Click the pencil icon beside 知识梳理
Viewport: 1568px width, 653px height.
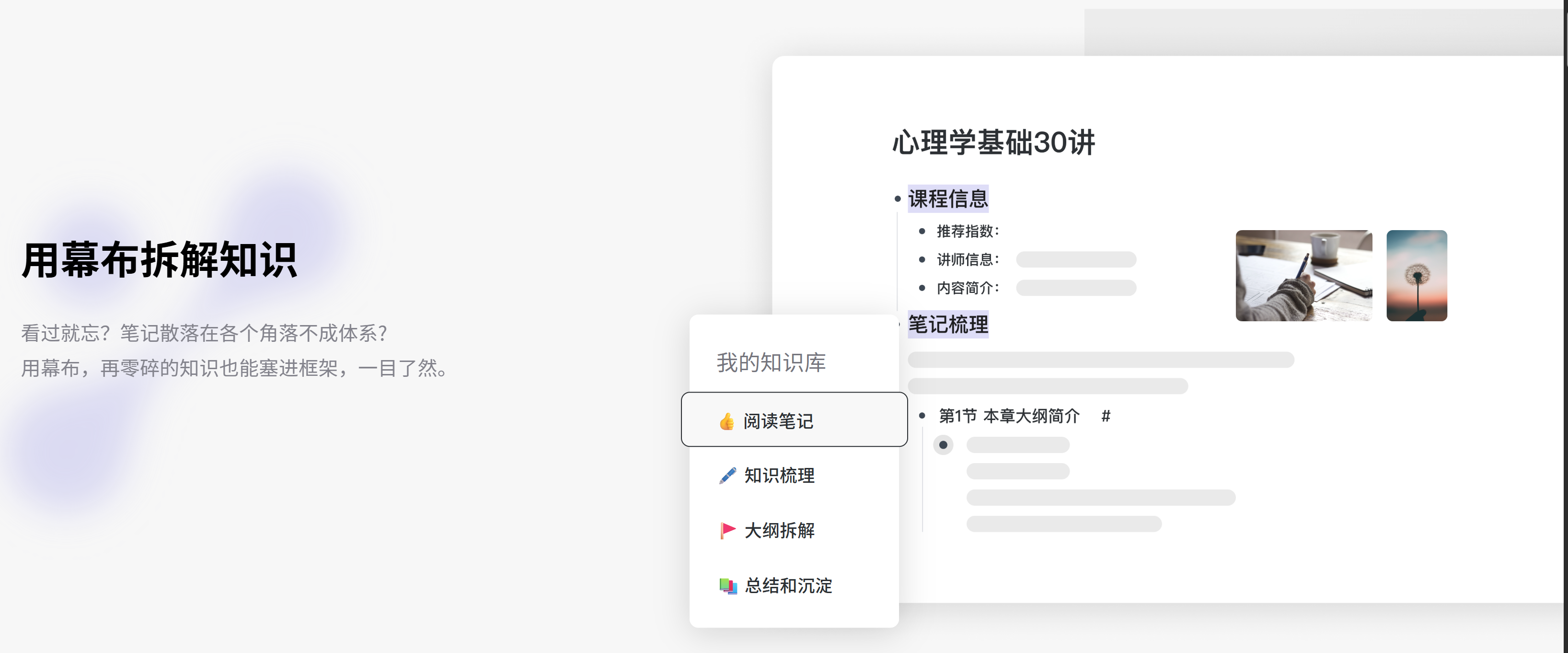[x=727, y=475]
